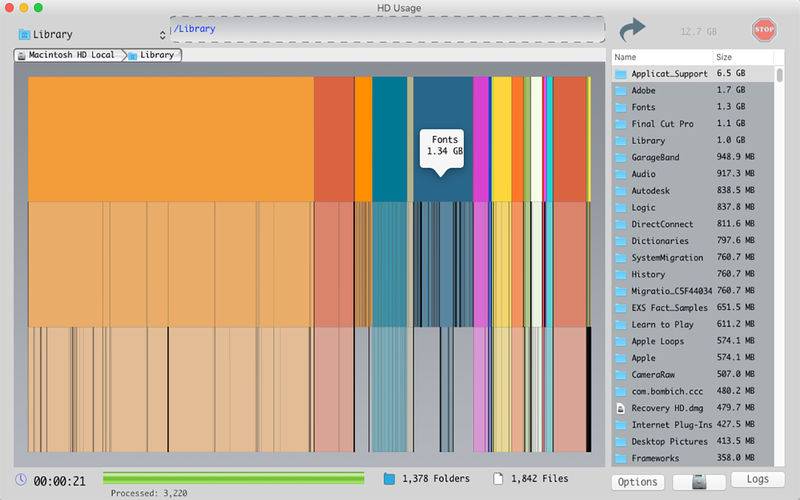Select the com.bombich.ccc list row

[x=693, y=391]
